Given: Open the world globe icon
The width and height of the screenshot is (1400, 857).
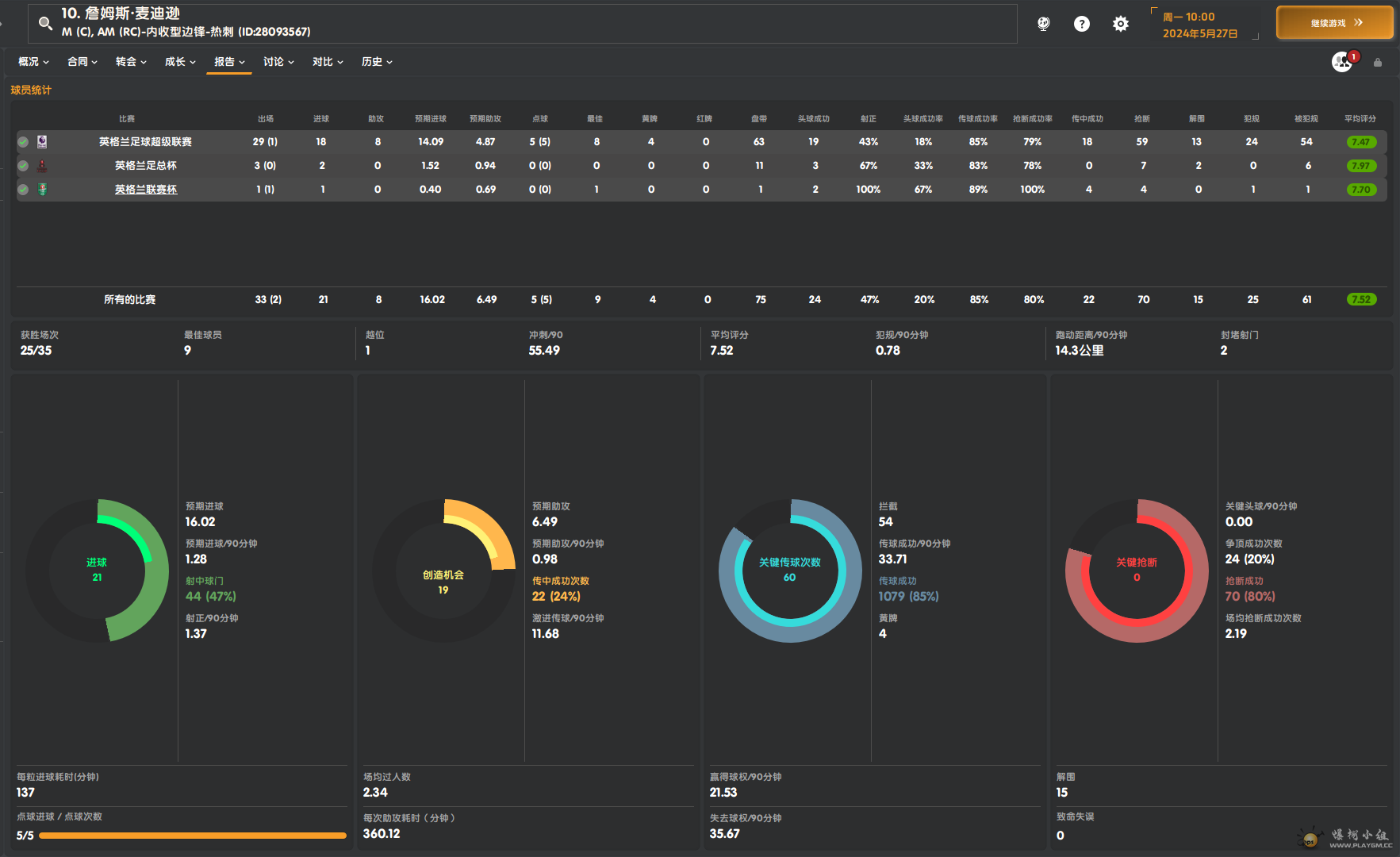Looking at the screenshot, I should [x=1044, y=24].
